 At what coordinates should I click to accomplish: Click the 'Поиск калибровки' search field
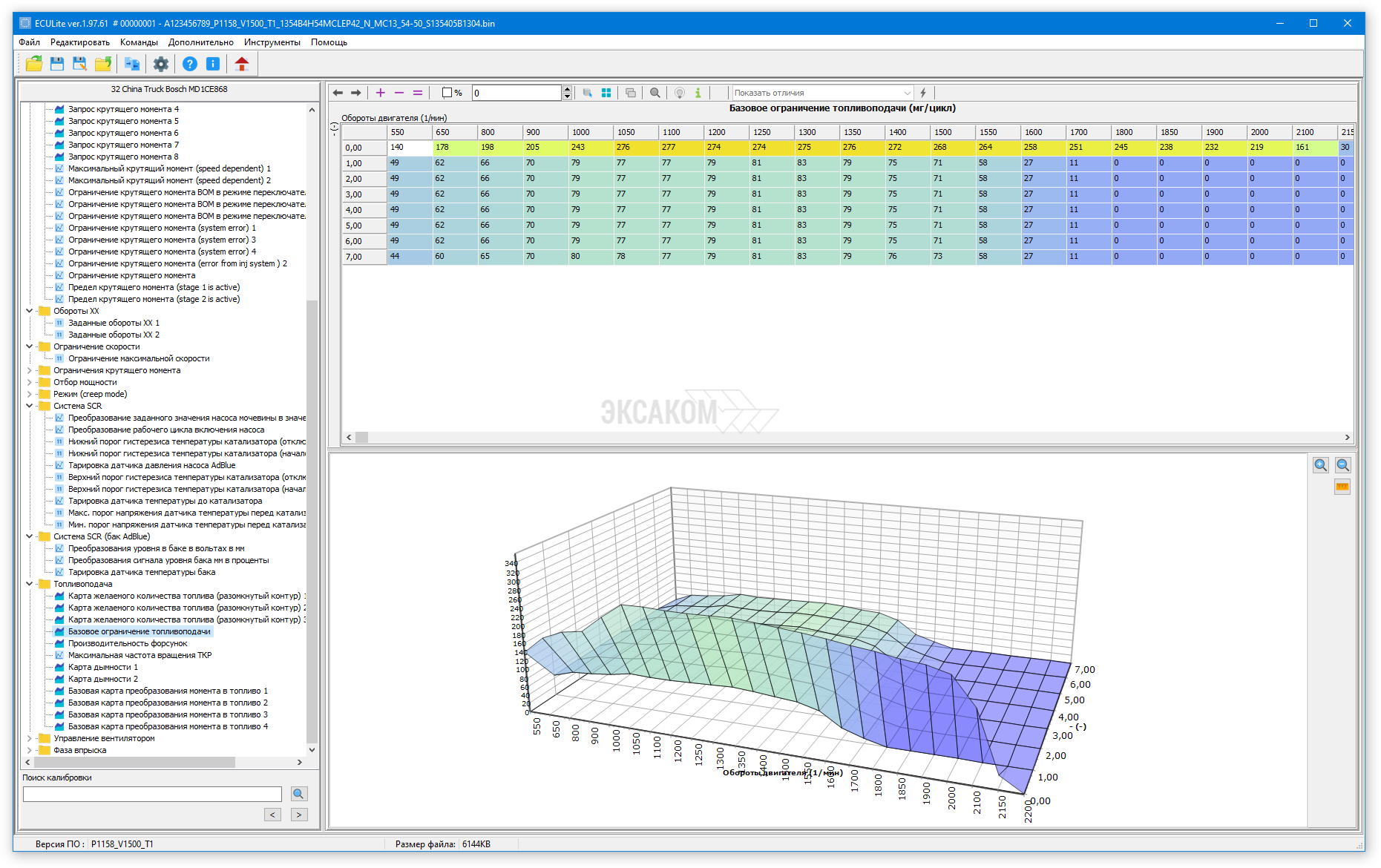point(152,794)
